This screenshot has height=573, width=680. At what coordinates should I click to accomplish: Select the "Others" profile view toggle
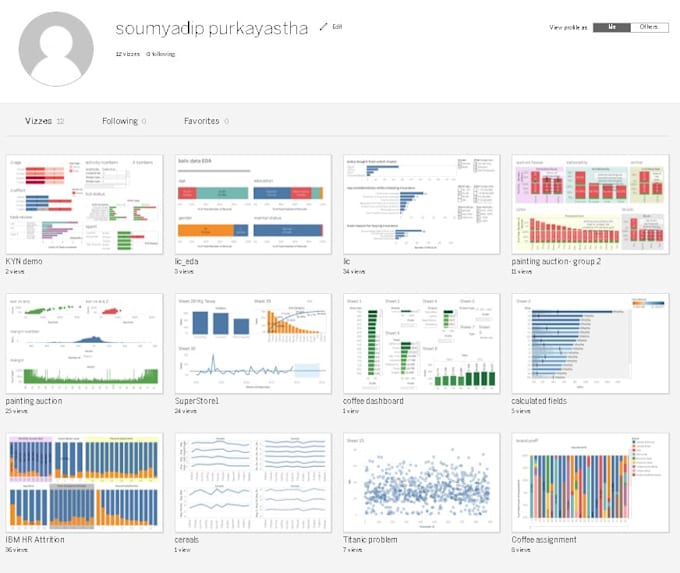649,27
